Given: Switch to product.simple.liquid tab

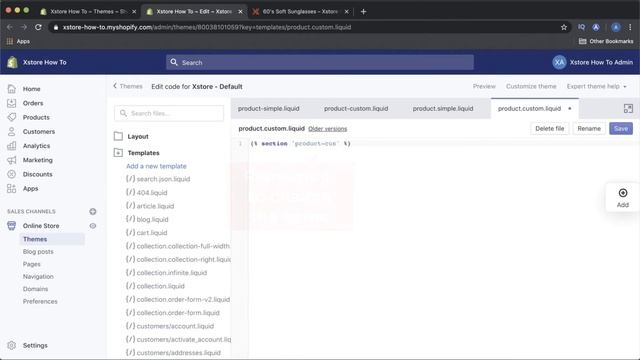Looking at the screenshot, I should (x=443, y=109).
